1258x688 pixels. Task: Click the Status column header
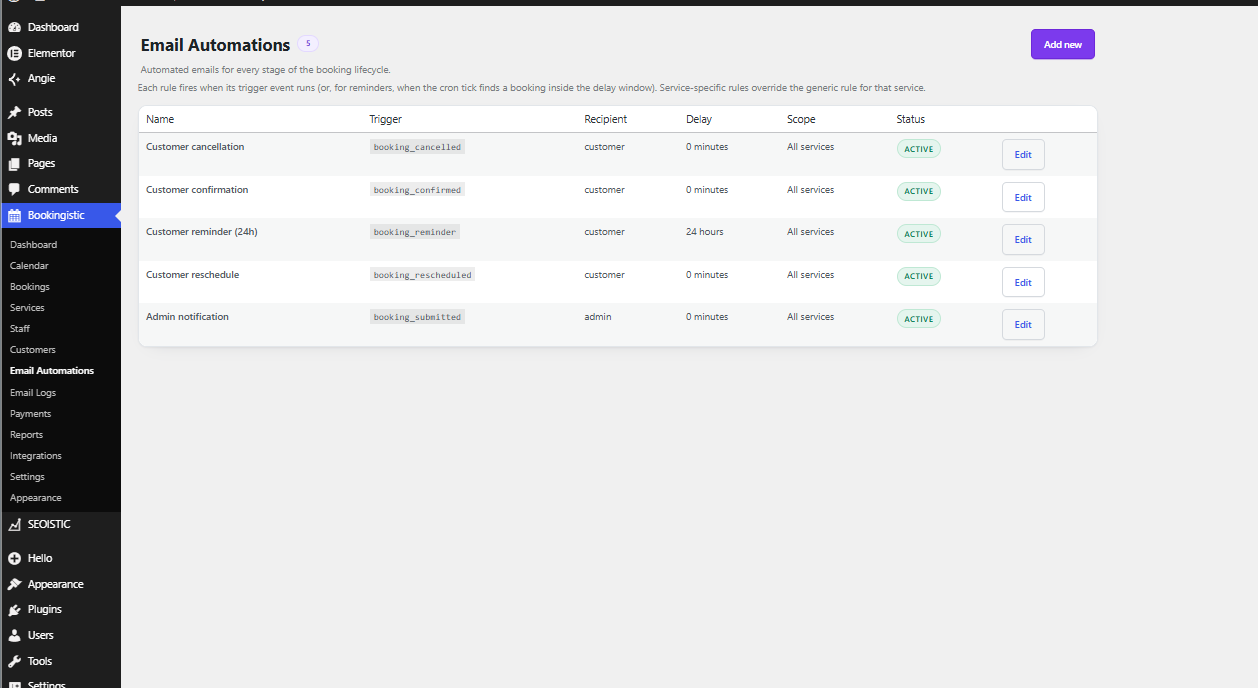[911, 119]
